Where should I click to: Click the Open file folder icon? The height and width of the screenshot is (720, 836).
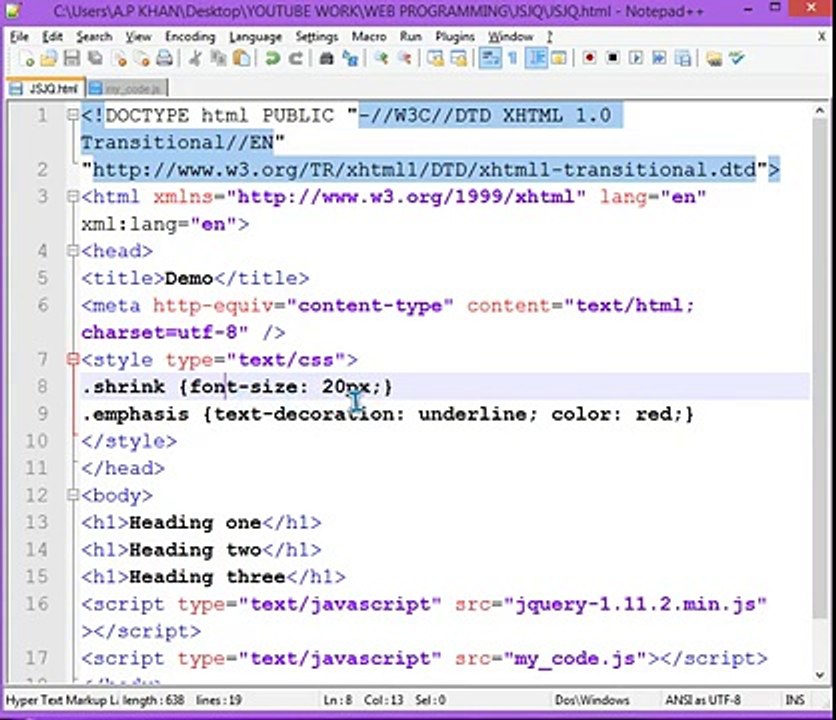tap(49, 58)
